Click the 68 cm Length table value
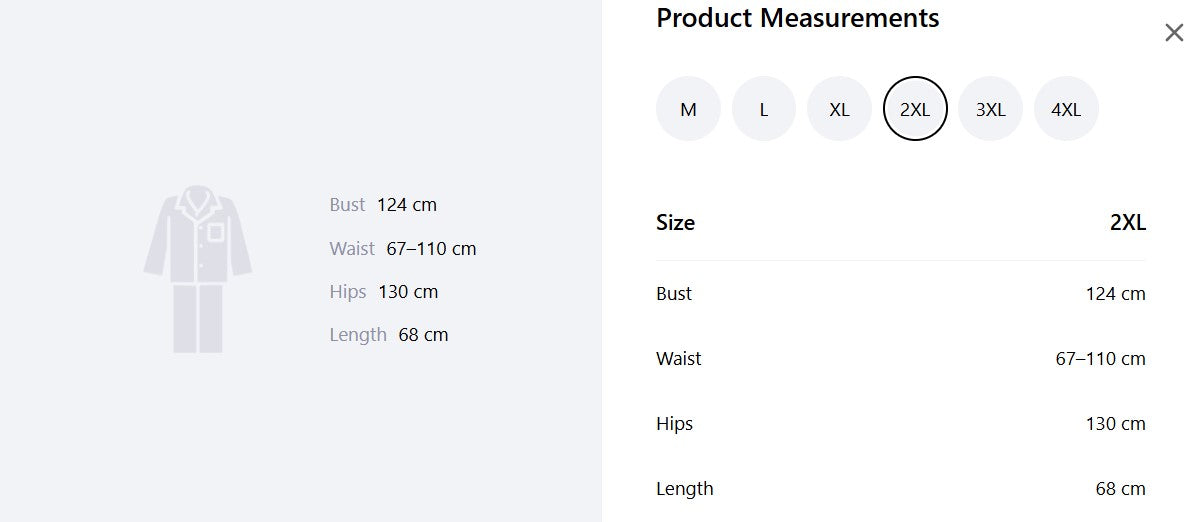Screen dimensions: 1200x522 click(x=1121, y=489)
